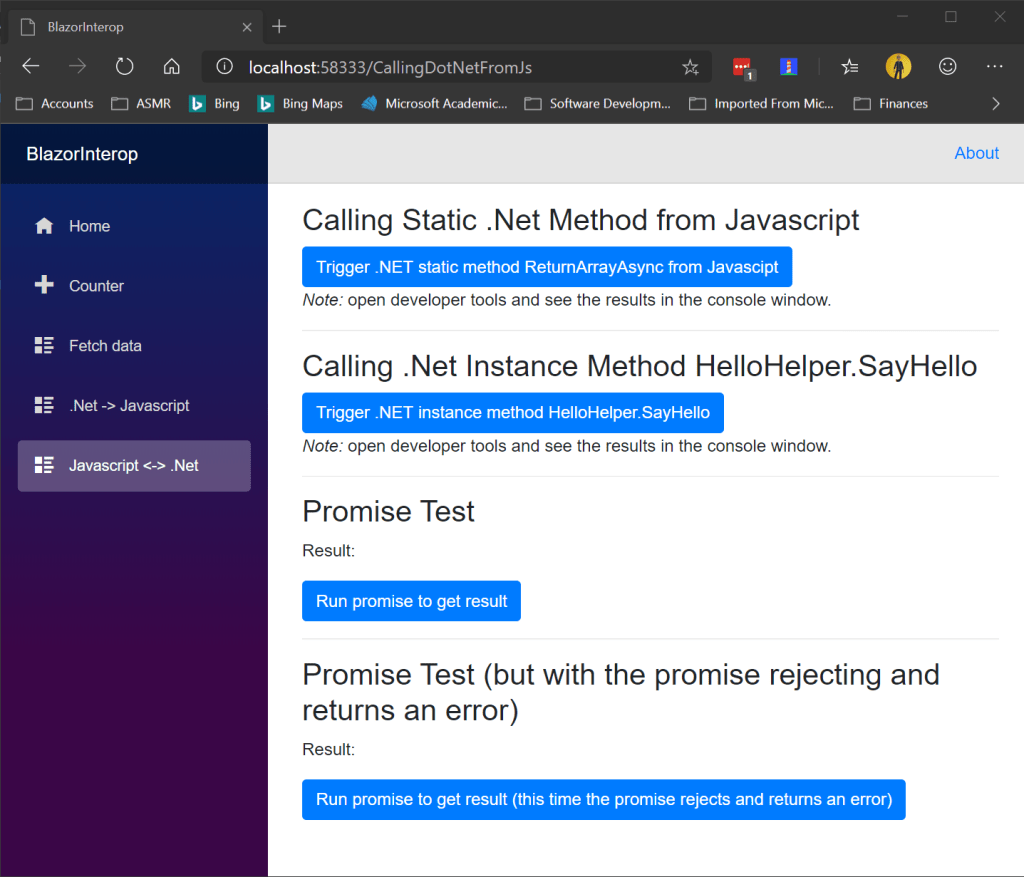Screen dimensions: 1024x877
Task: Click the browser back arrow
Action: tap(31, 67)
